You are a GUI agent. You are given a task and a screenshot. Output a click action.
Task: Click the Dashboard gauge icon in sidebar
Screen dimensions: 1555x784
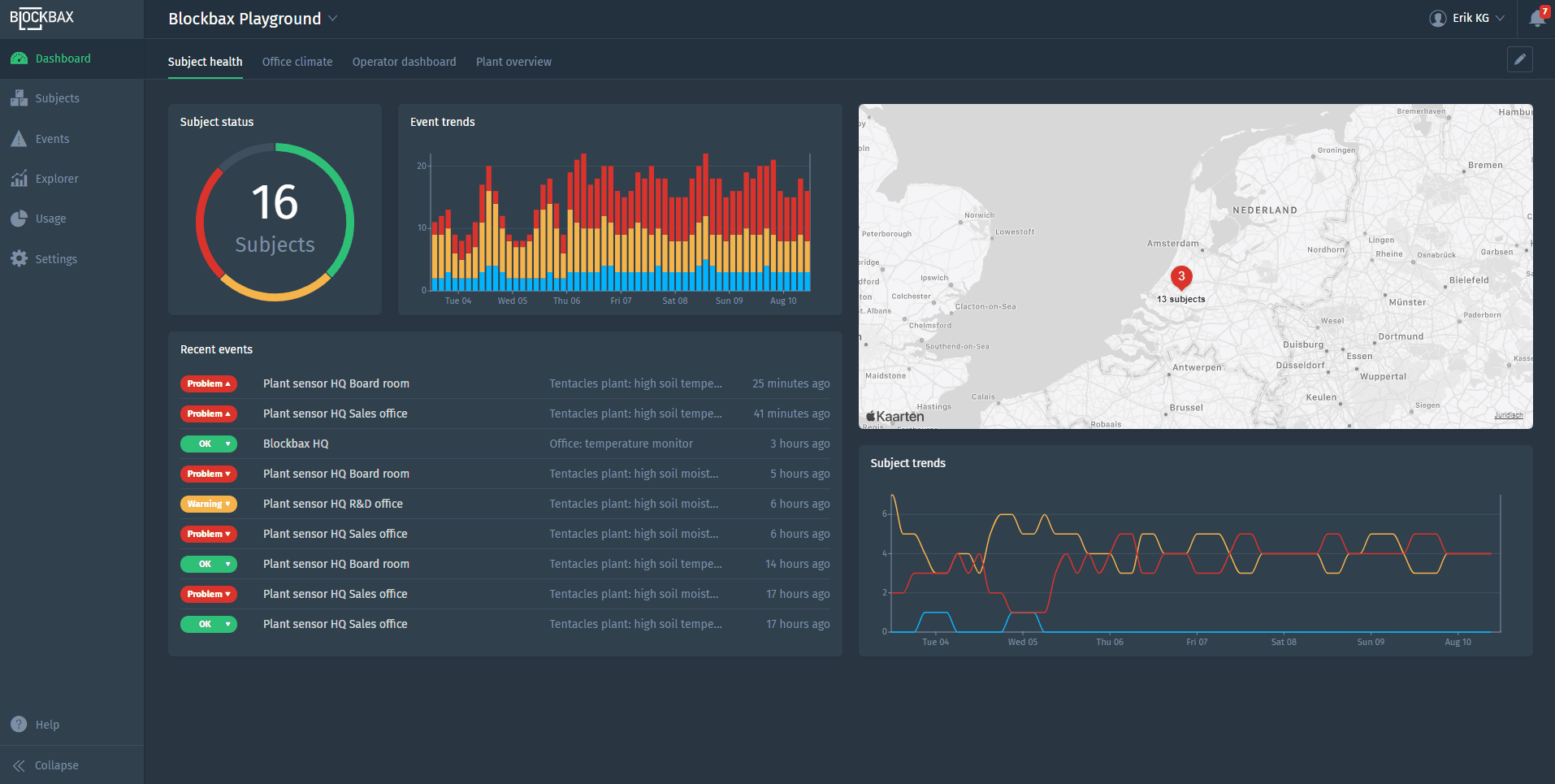tap(19, 58)
